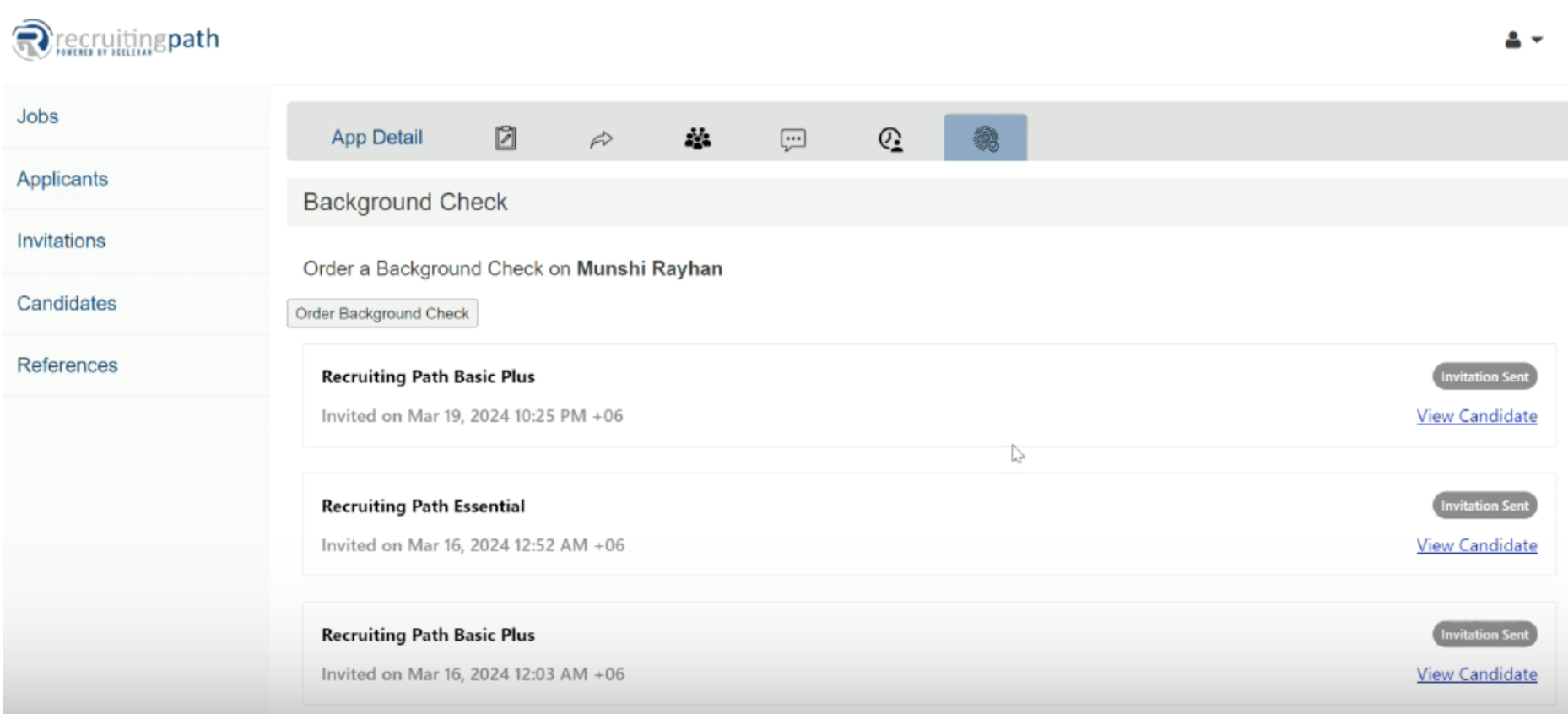This screenshot has height=714, width=1568.
Task: View Candidate for Recruiting Path Essential
Action: pyautogui.click(x=1477, y=545)
